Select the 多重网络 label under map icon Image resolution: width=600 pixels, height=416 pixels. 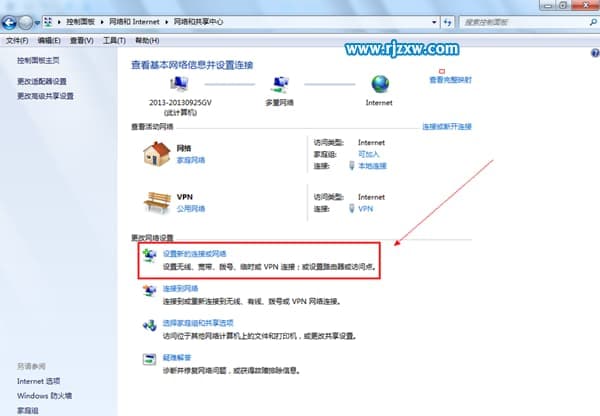coord(280,103)
